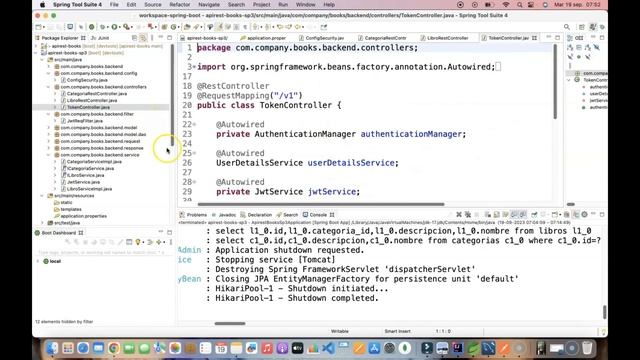Click Collapse All in Package Explorer
Image resolution: width=640 pixels, height=360 pixels.
click(134, 38)
